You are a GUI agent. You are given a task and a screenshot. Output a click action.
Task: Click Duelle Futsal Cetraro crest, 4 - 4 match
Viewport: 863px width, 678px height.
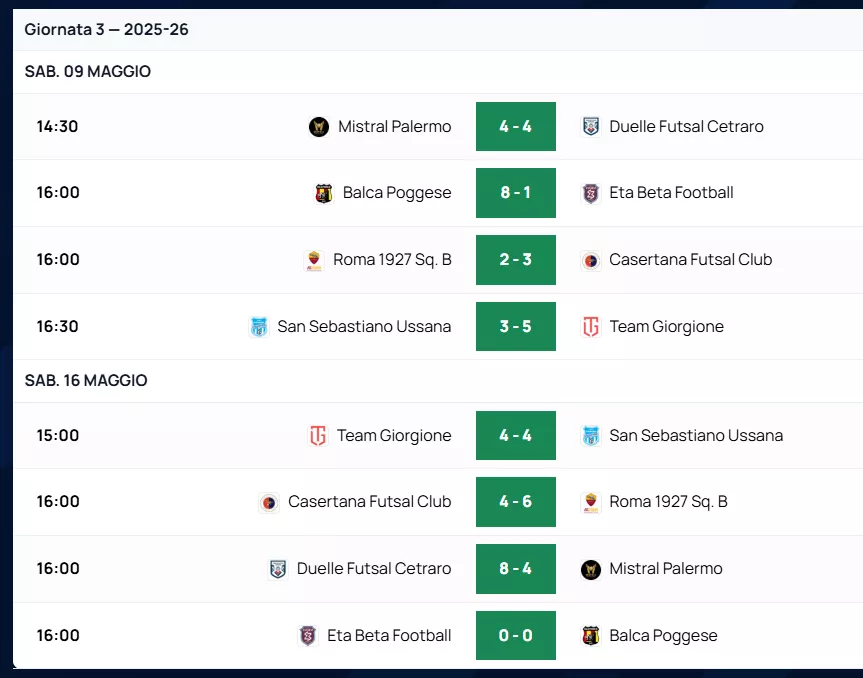point(591,127)
